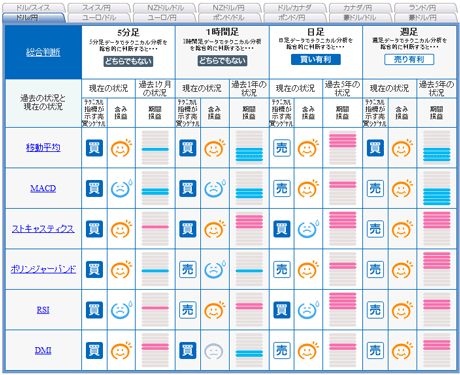Click the RSI crying face icon under 5分足
The width and height of the screenshot is (460, 375).
pyautogui.click(x=121, y=310)
